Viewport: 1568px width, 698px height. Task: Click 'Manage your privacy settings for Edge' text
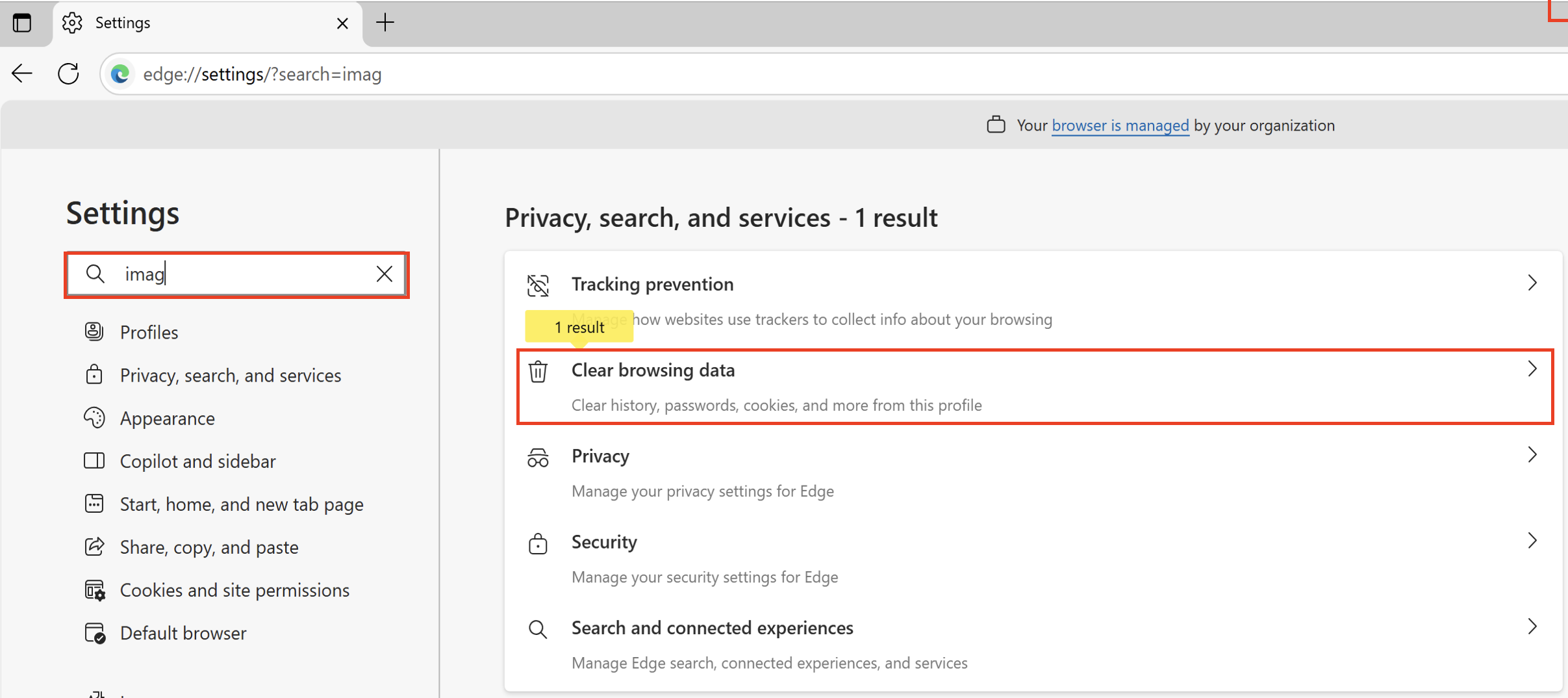coord(702,491)
